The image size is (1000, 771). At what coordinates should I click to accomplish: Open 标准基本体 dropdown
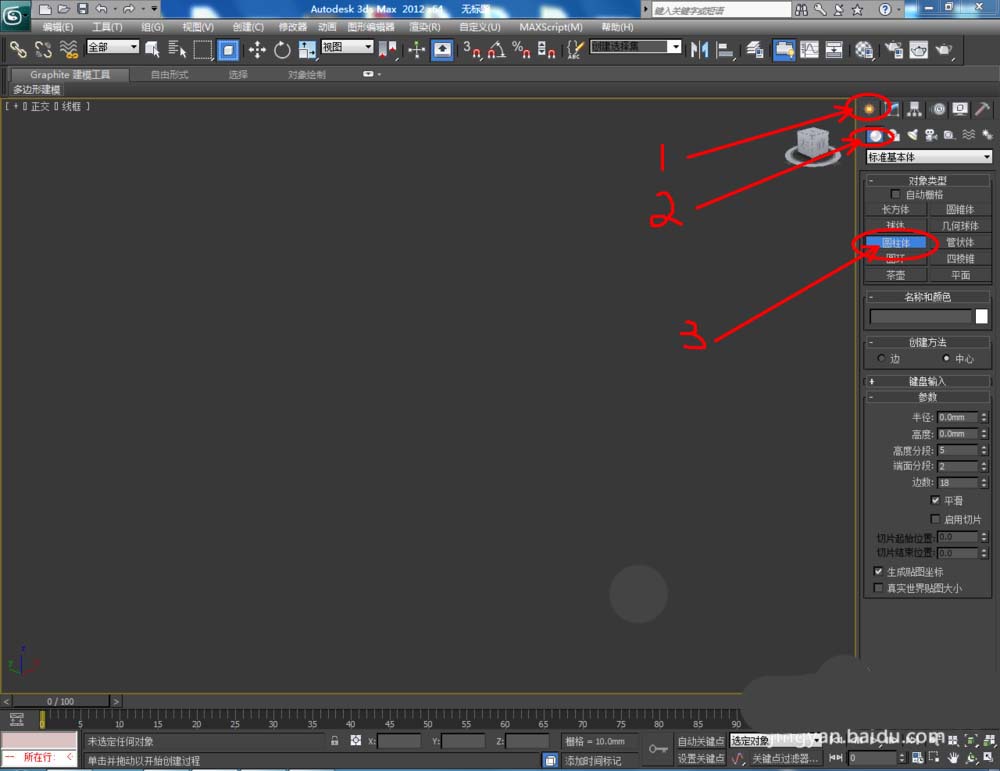pyautogui.click(x=929, y=157)
